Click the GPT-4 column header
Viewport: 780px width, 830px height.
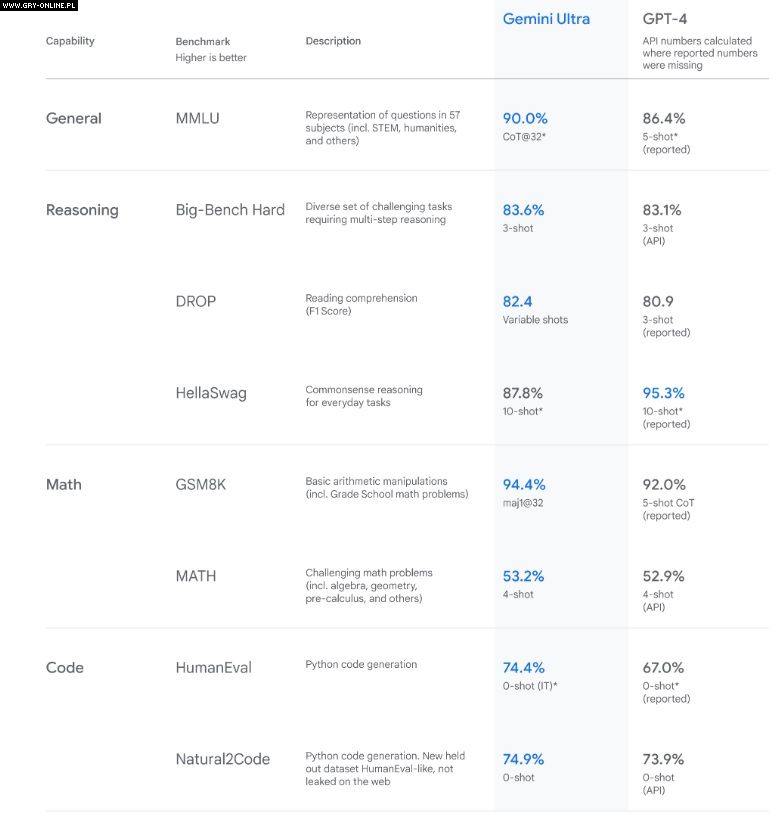(x=664, y=19)
